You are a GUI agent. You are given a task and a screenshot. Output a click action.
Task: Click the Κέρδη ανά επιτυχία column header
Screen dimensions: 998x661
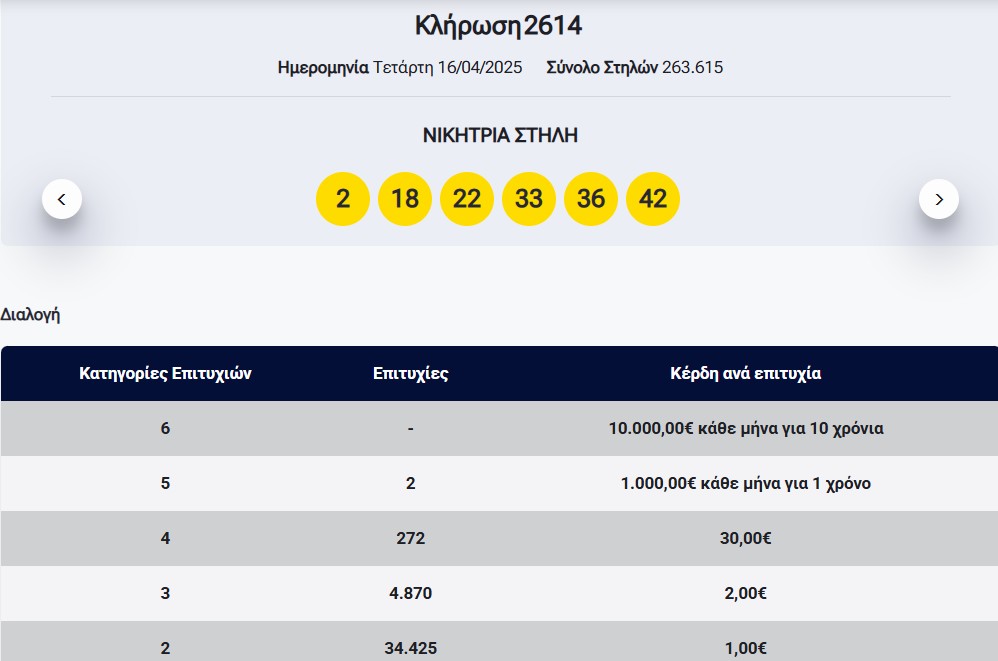tap(745, 374)
